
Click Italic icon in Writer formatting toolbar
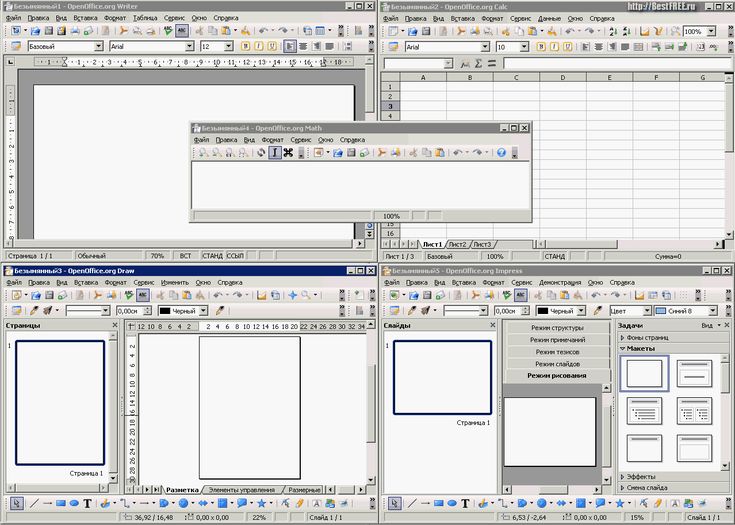258,46
